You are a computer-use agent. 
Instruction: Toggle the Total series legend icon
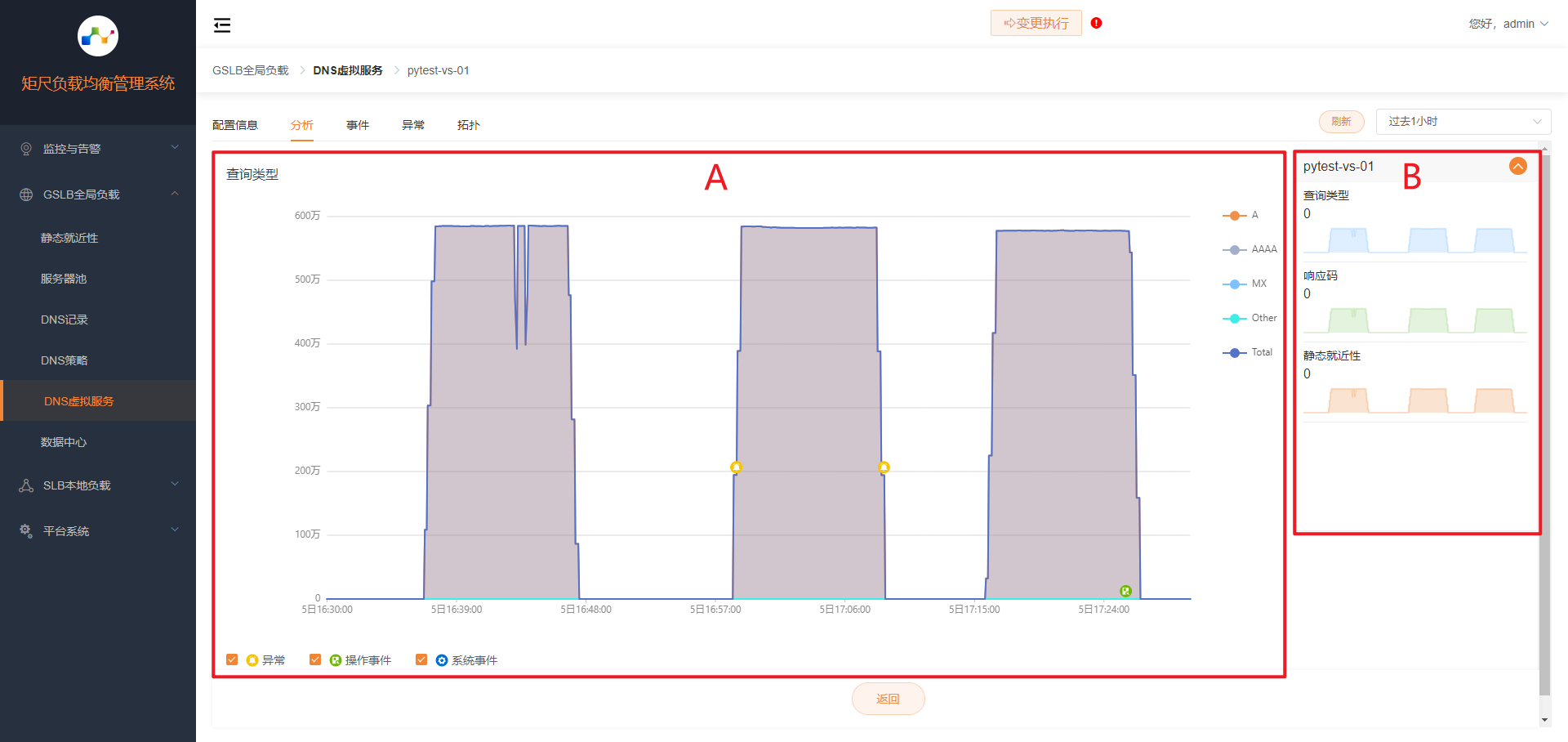(x=1234, y=353)
